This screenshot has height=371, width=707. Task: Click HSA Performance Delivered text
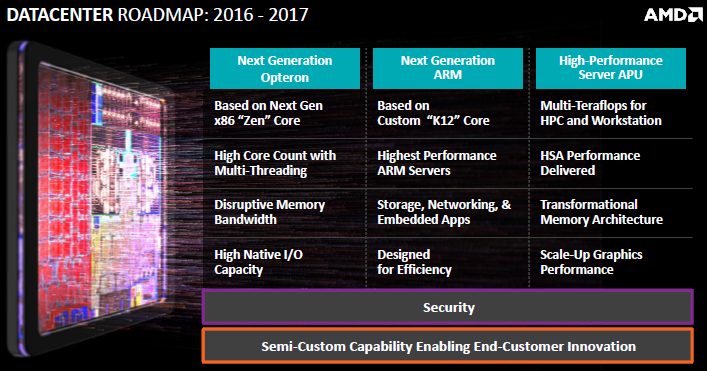click(x=590, y=163)
